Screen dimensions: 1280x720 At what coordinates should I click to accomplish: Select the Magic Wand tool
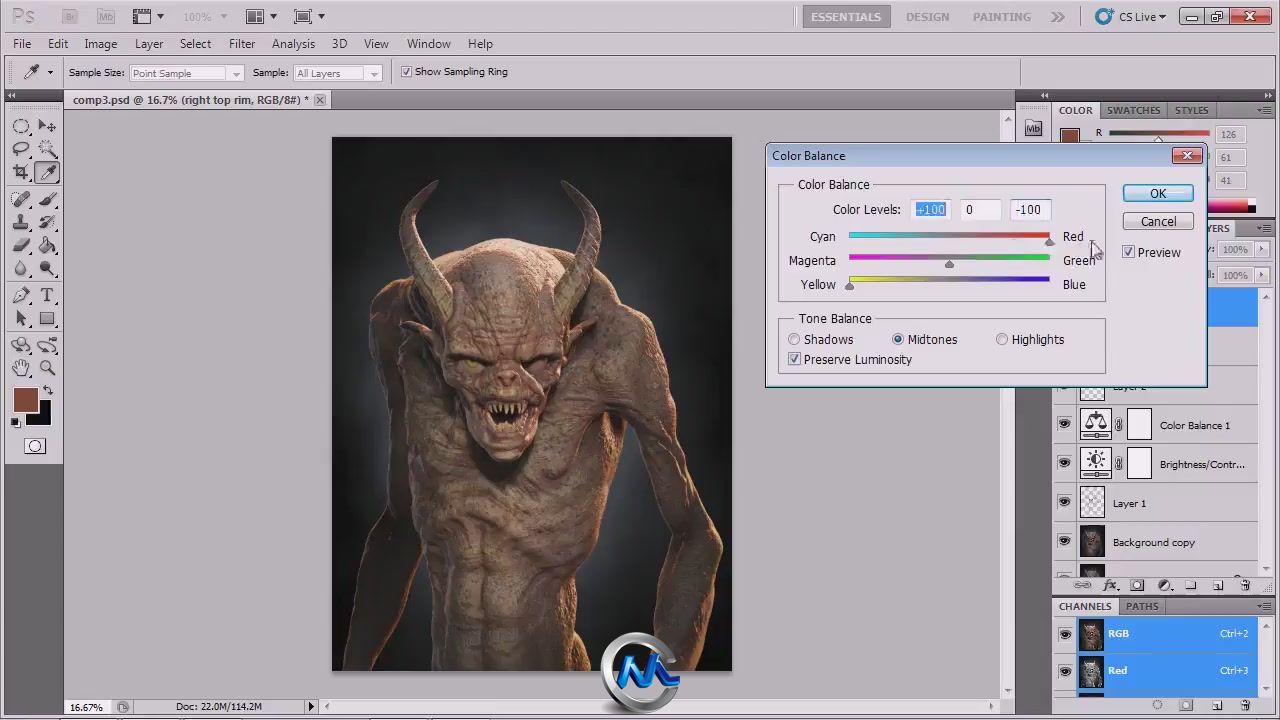pyautogui.click(x=47, y=149)
